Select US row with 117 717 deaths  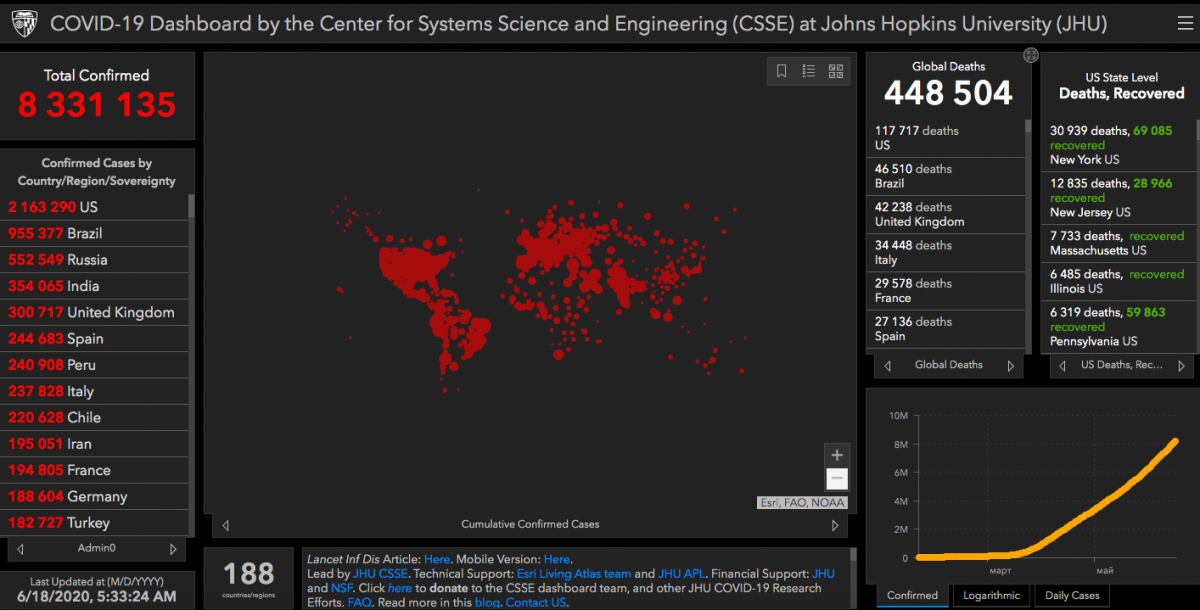point(945,138)
